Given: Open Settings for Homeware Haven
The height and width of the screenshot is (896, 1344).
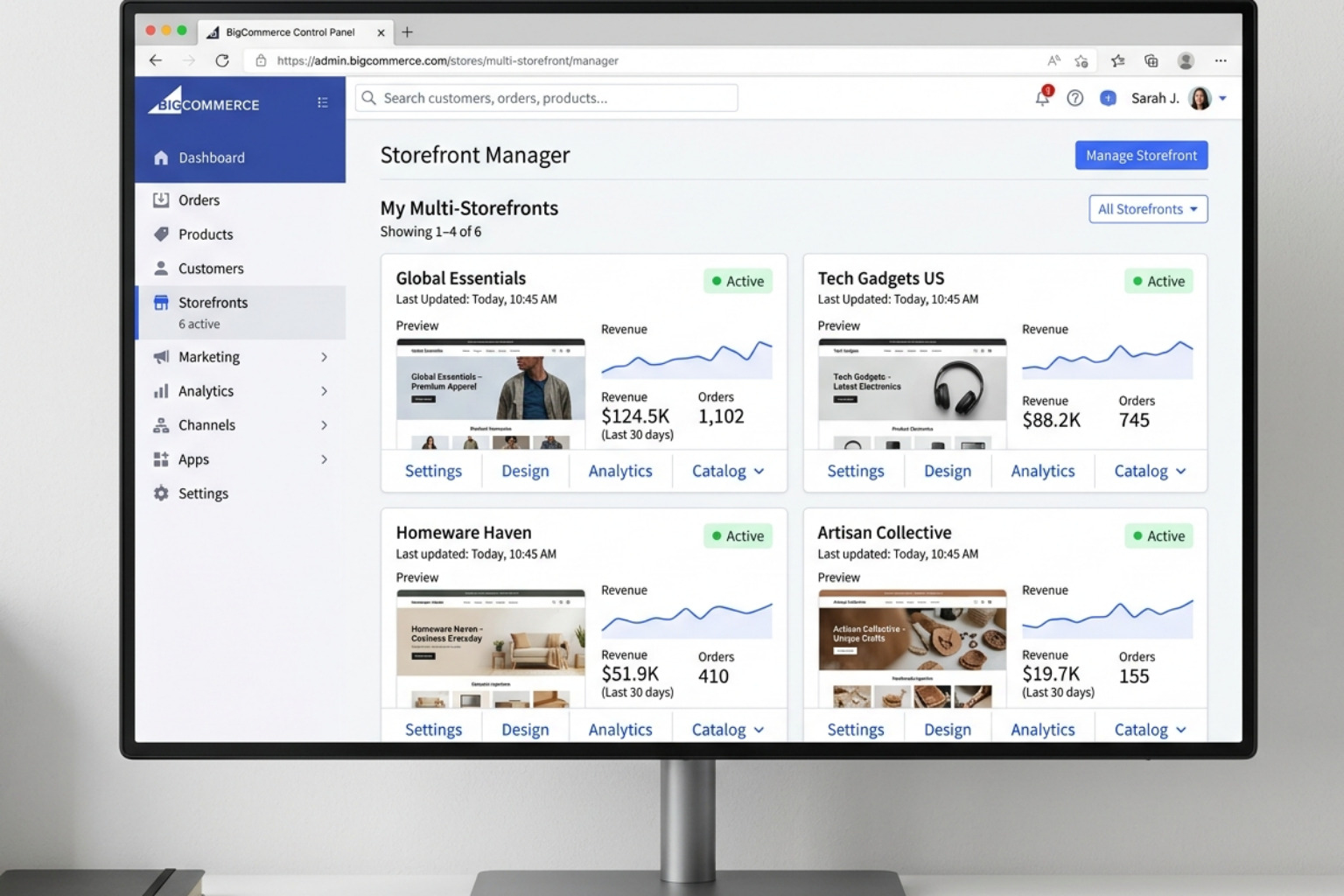Looking at the screenshot, I should point(433,730).
